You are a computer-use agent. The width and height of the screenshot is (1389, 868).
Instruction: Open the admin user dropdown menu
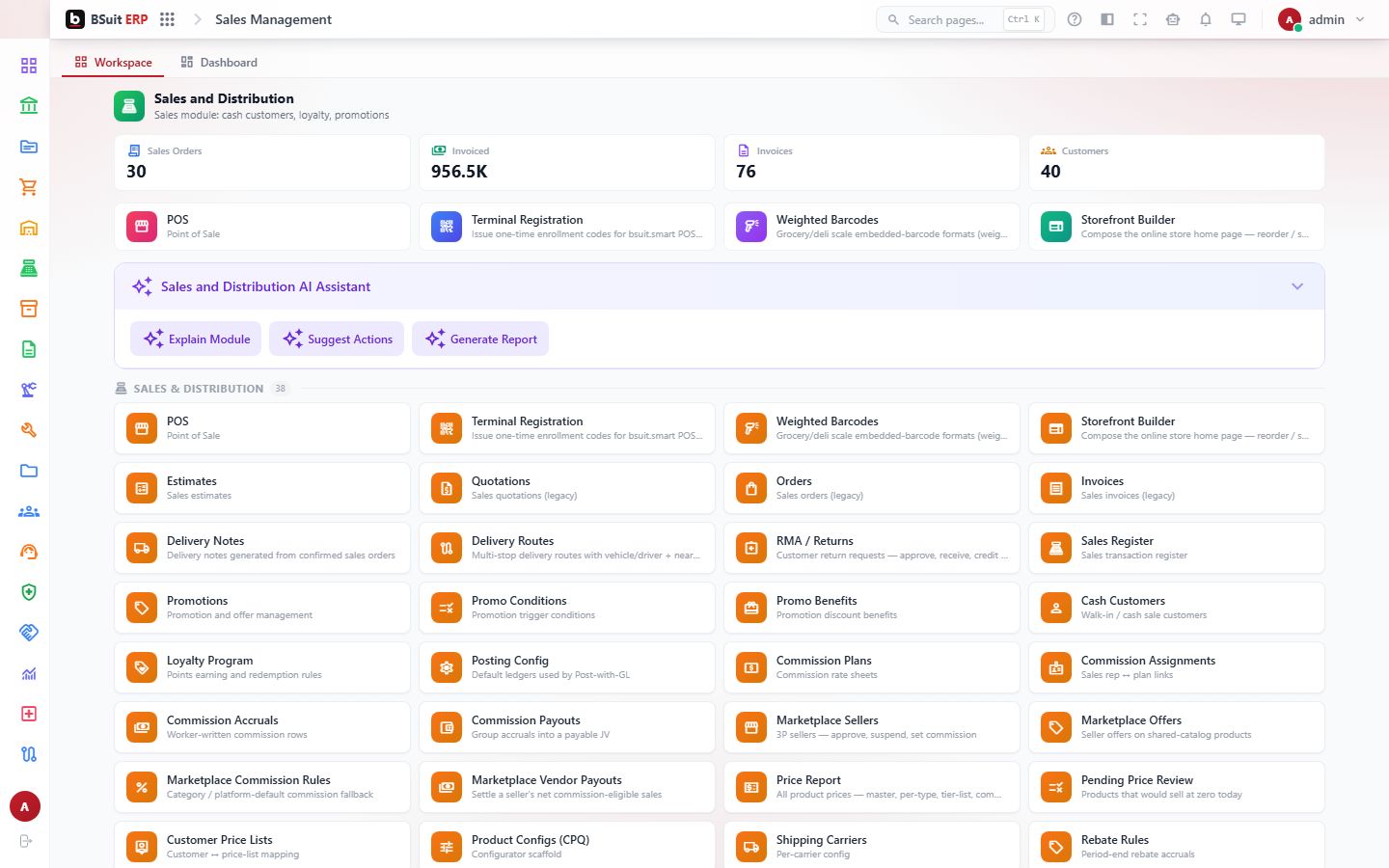click(x=1321, y=19)
